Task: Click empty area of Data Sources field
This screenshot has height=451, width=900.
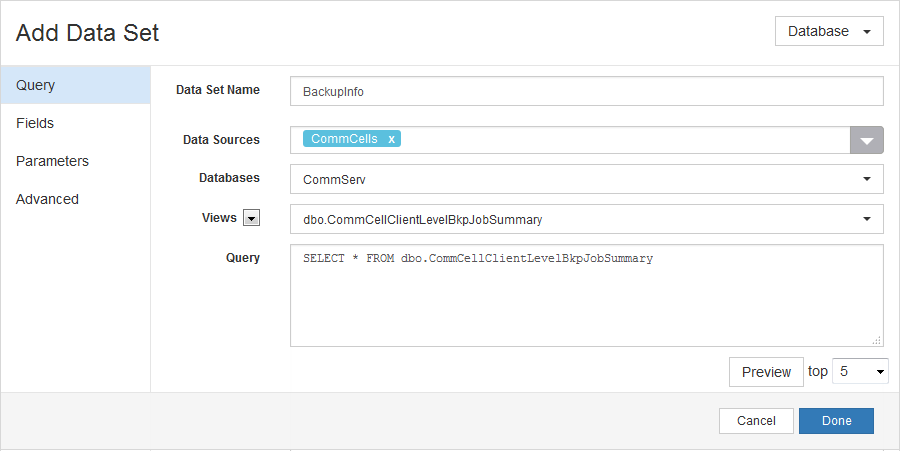Action: (x=620, y=140)
